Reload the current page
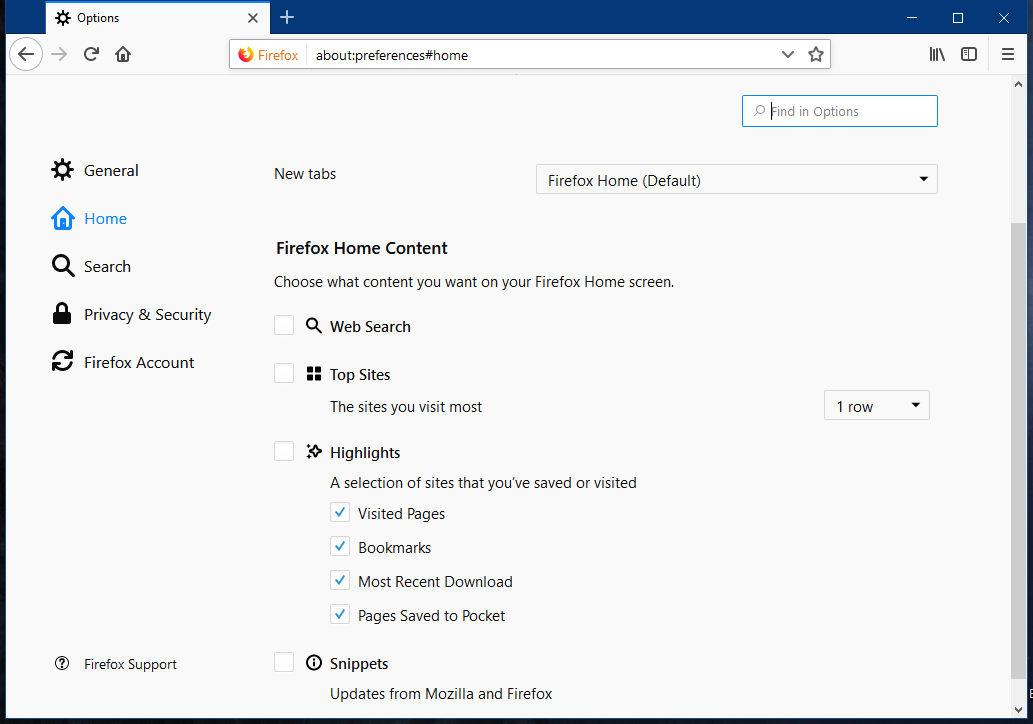Image resolution: width=1033 pixels, height=724 pixels. coord(92,54)
